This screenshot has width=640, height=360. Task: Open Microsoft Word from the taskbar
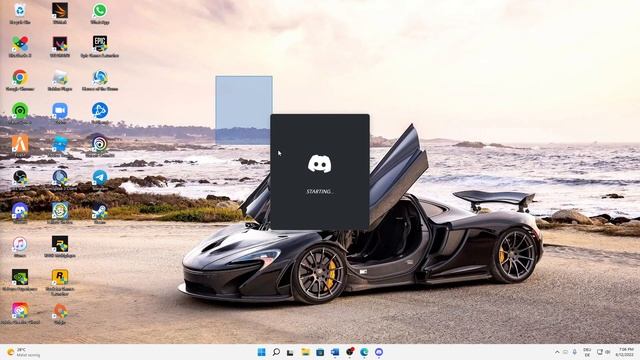click(335, 352)
